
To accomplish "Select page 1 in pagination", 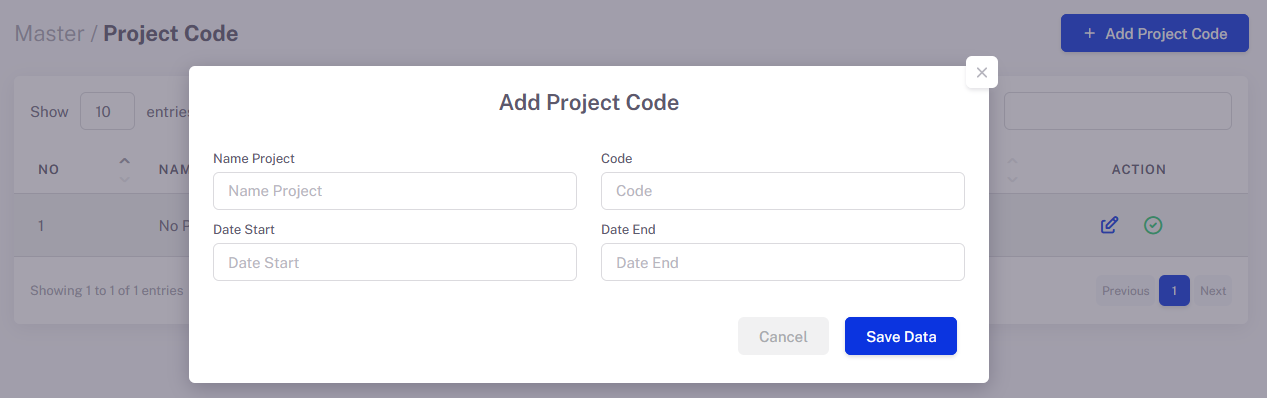I will (1174, 291).
